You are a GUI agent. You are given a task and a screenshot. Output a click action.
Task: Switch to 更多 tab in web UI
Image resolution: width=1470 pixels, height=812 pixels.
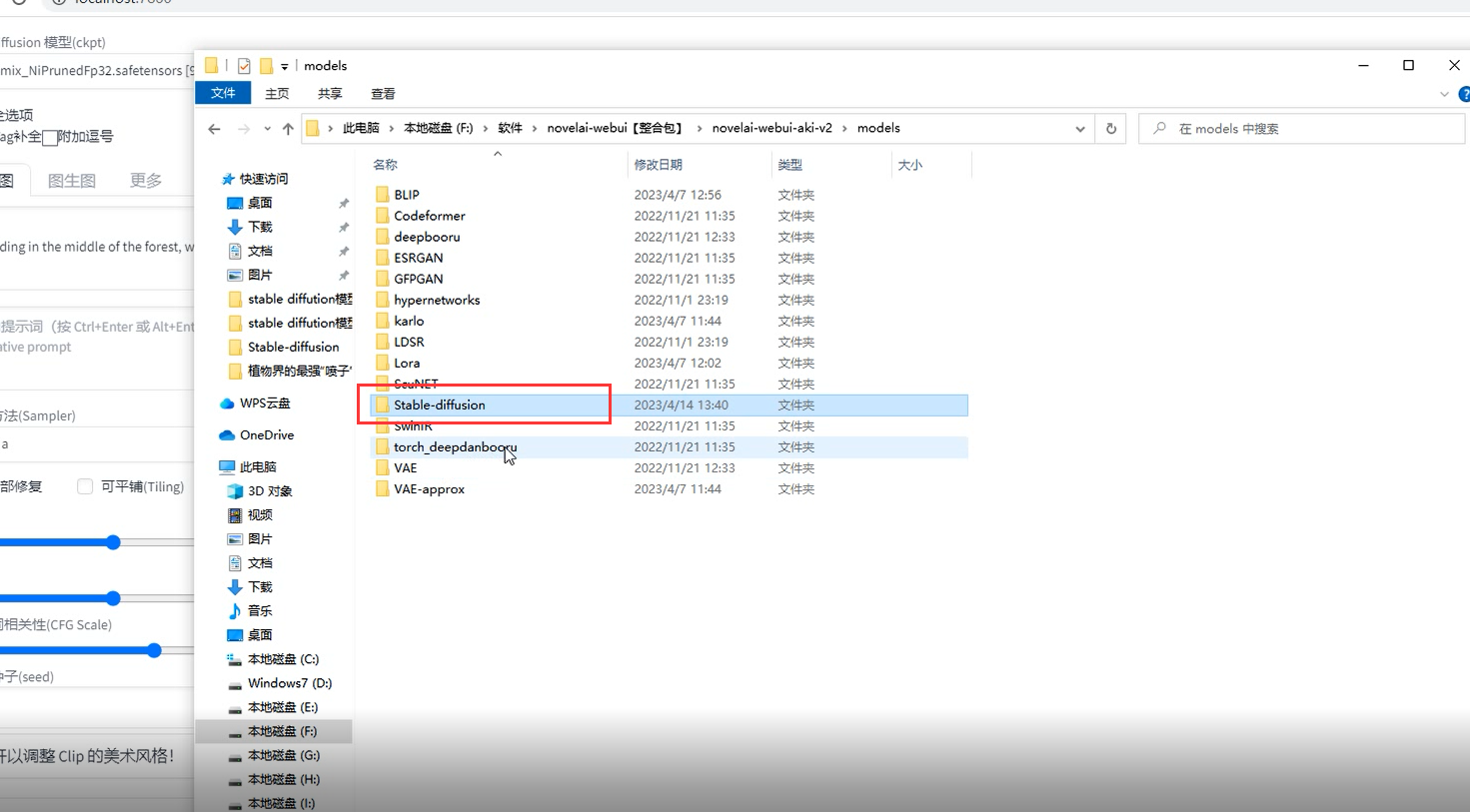146,181
